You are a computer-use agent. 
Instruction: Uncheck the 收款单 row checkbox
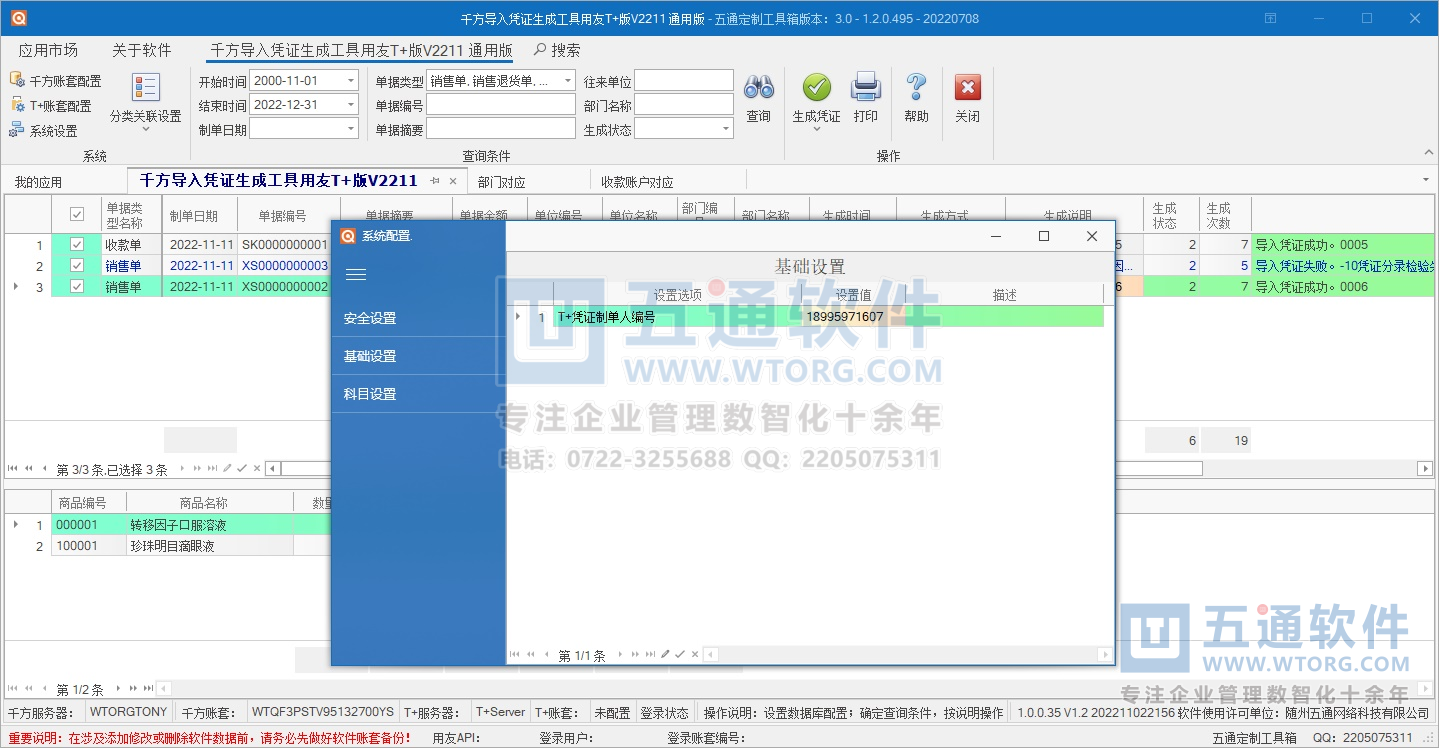77,245
